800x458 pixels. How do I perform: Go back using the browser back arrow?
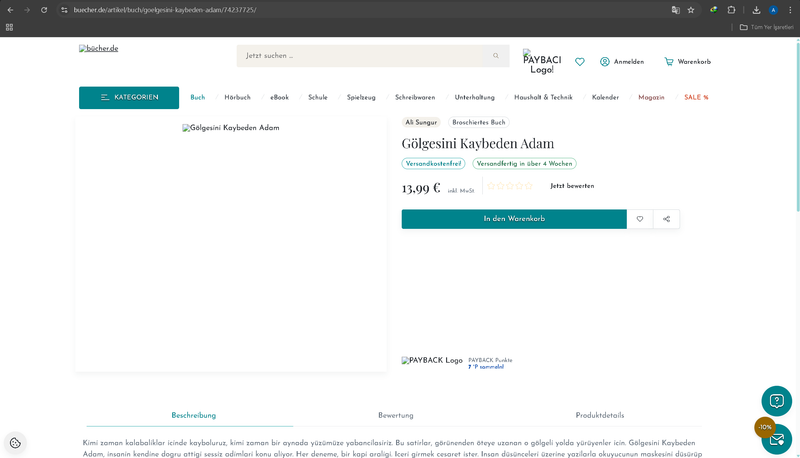click(x=10, y=10)
